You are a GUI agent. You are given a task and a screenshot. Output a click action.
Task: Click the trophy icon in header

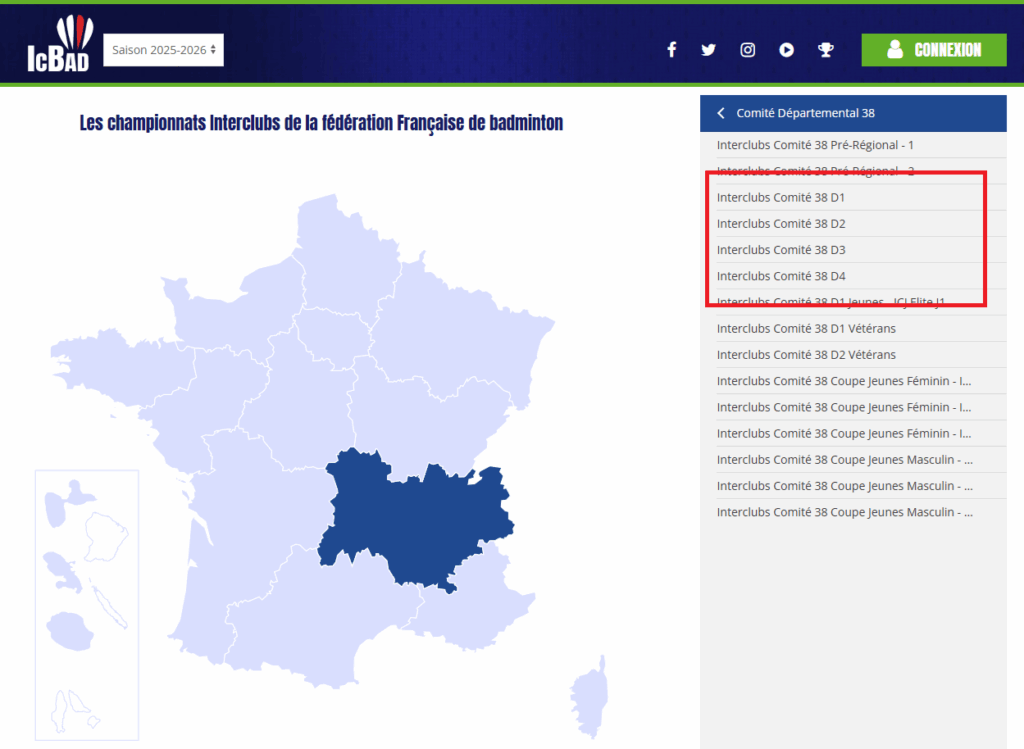point(825,50)
